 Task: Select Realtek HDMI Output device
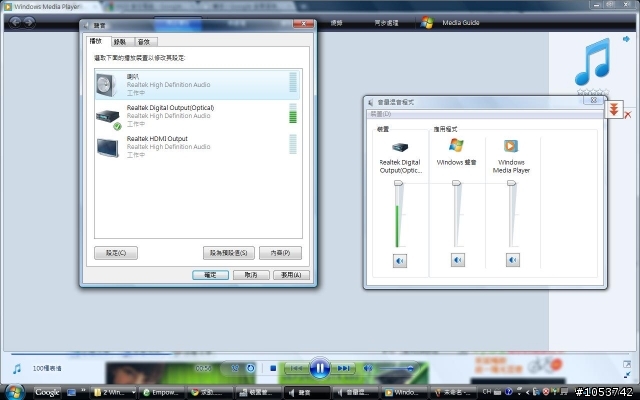[x=198, y=147]
